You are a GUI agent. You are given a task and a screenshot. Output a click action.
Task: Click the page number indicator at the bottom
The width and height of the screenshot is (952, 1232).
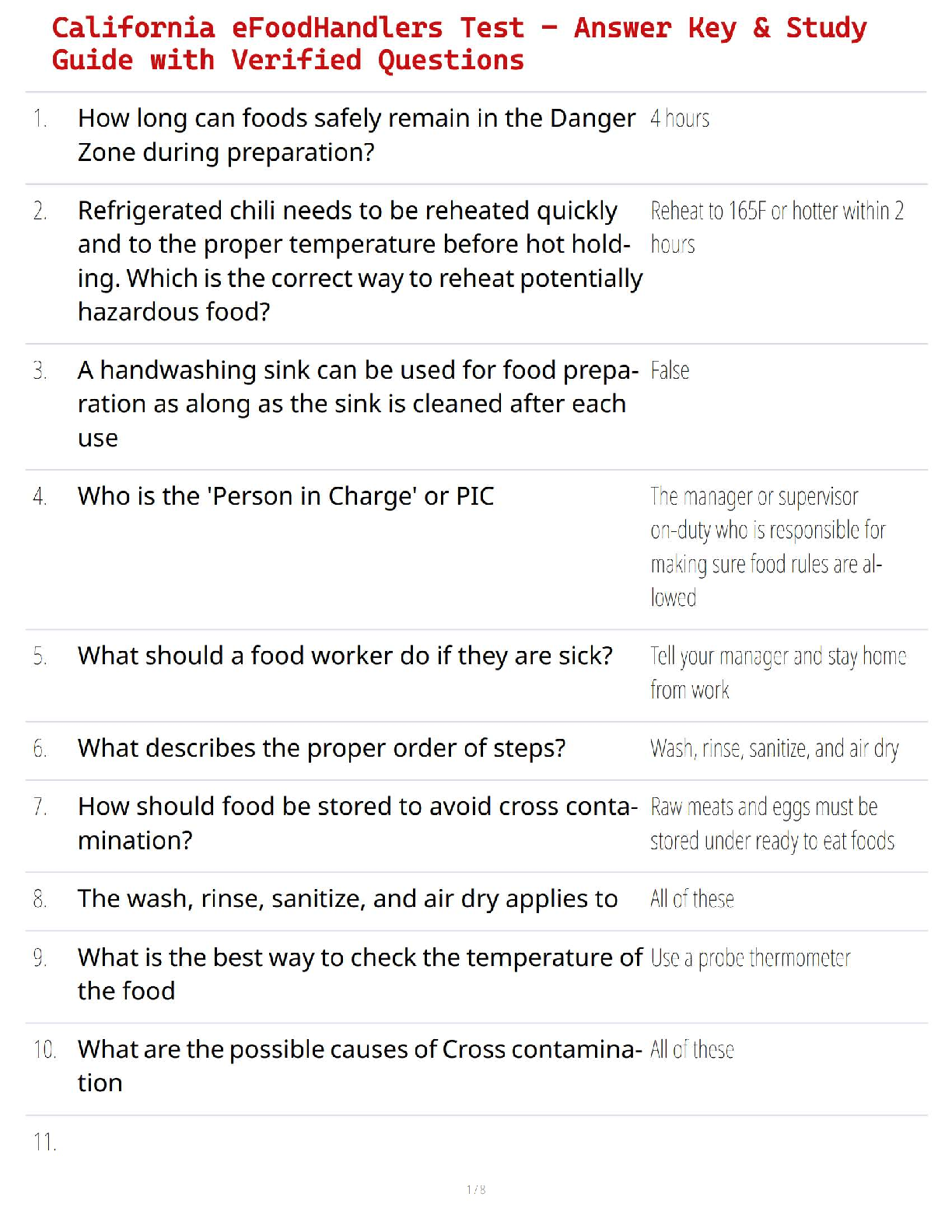point(476,1189)
